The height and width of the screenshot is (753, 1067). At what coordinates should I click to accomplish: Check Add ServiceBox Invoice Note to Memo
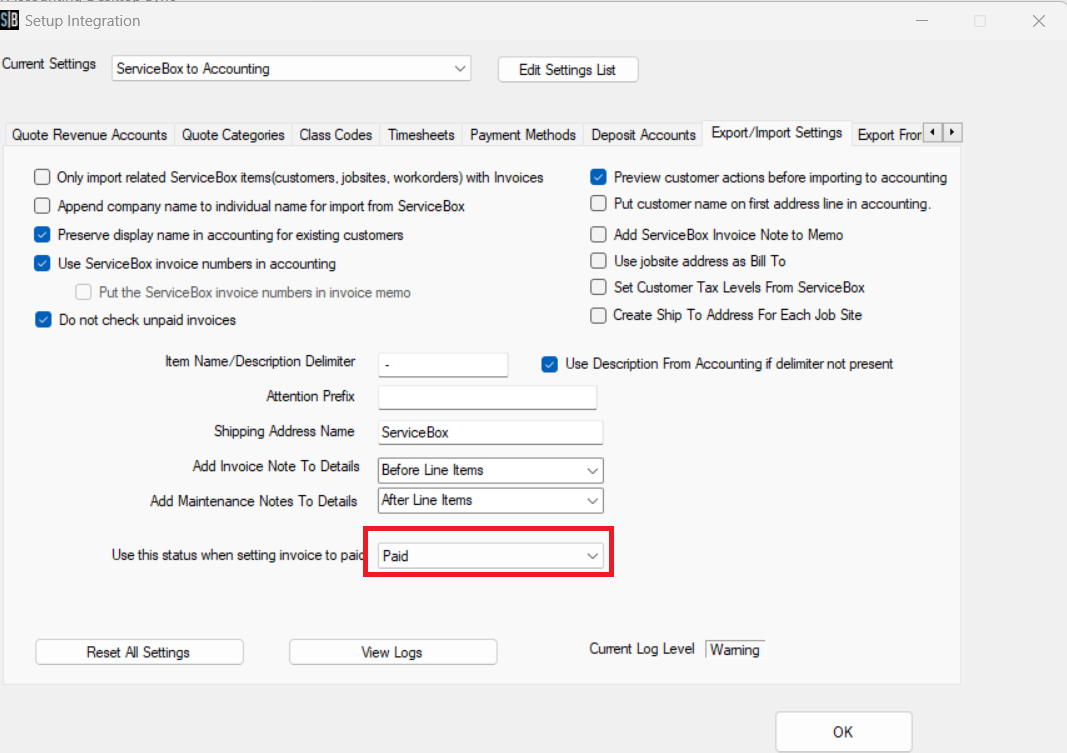pyautogui.click(x=598, y=235)
